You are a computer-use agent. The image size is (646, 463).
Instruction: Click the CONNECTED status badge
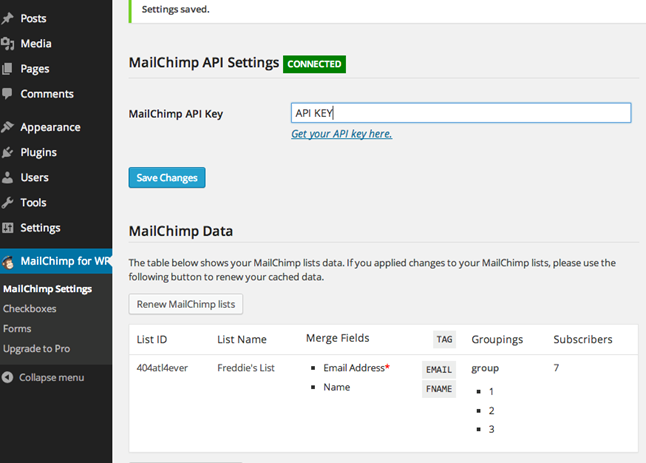coord(314,64)
